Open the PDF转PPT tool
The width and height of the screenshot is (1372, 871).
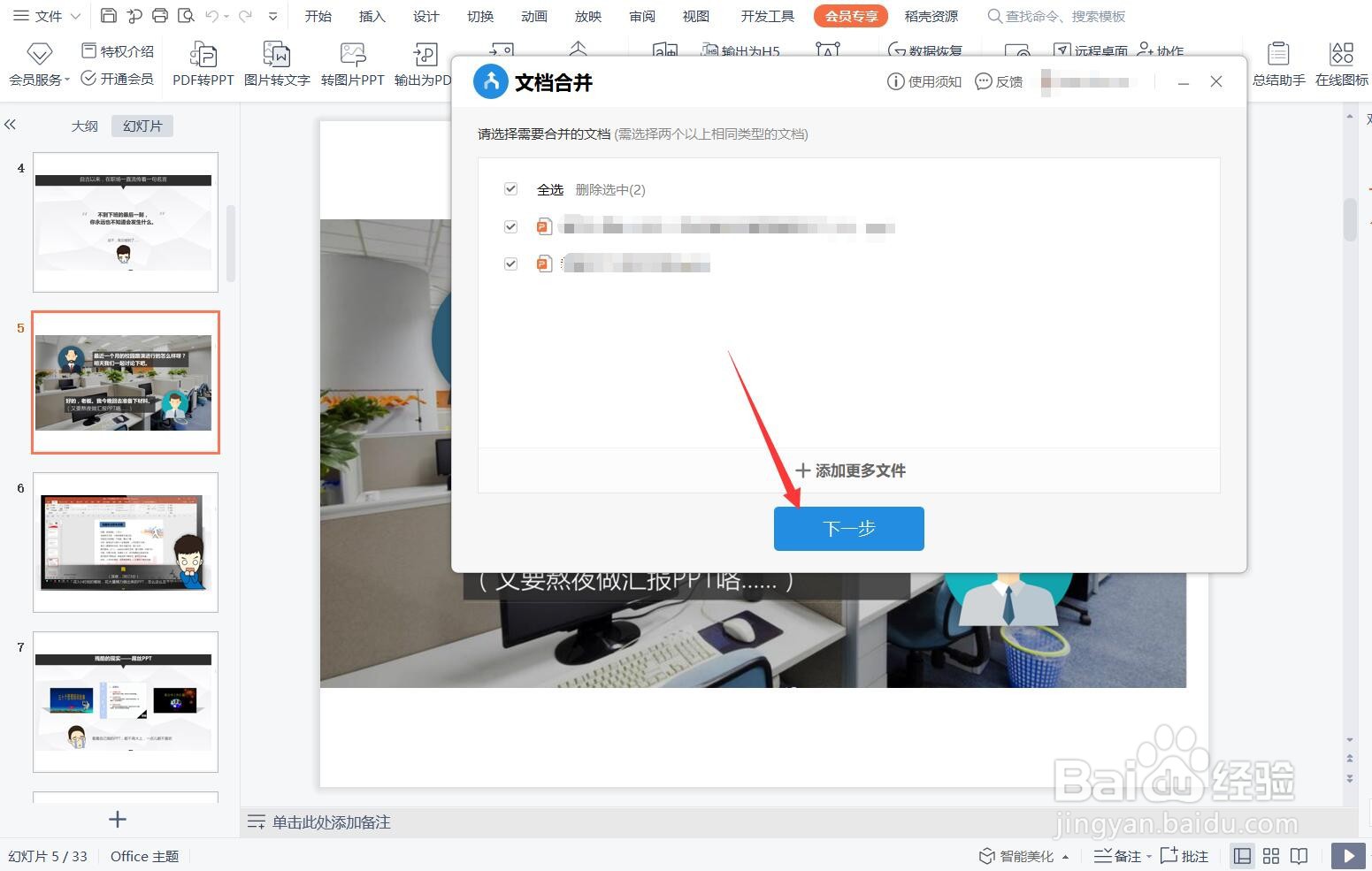(203, 65)
